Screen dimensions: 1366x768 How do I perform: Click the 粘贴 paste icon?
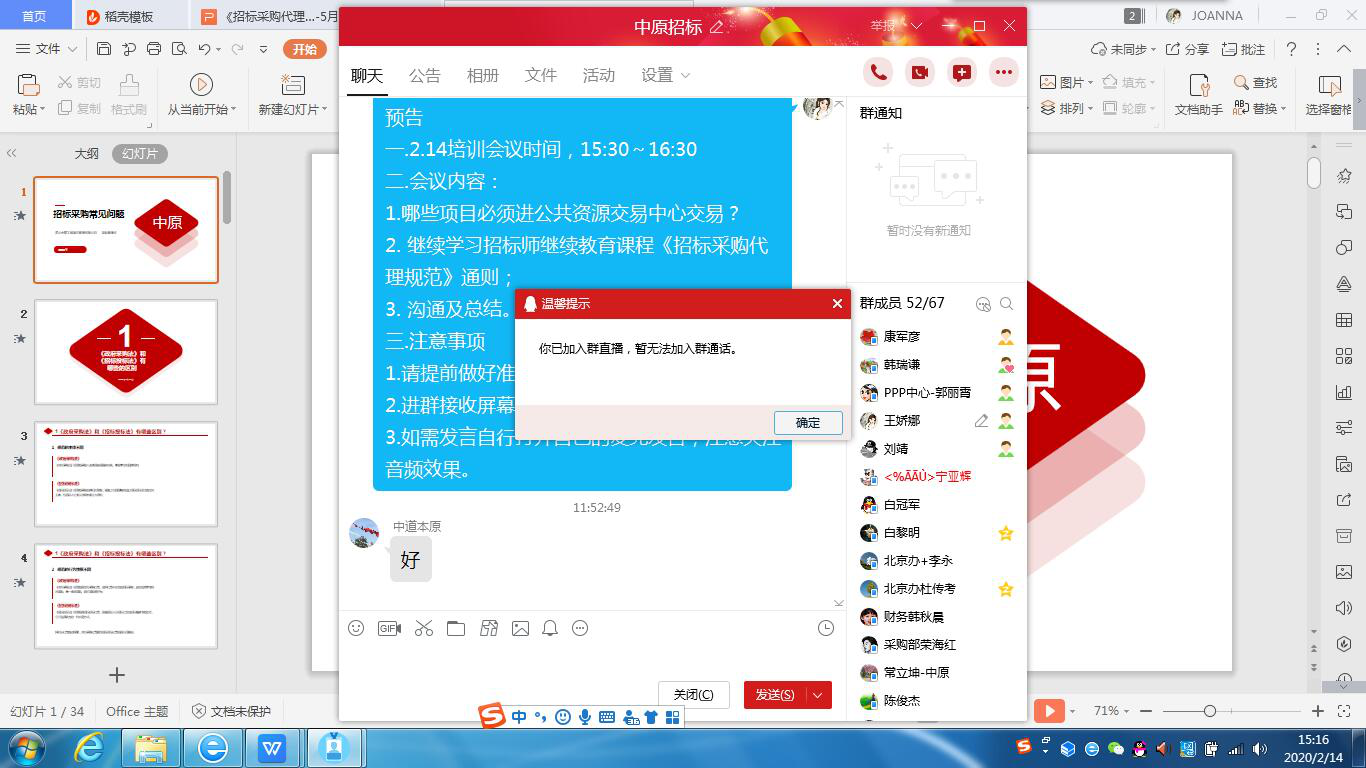tap(28, 85)
